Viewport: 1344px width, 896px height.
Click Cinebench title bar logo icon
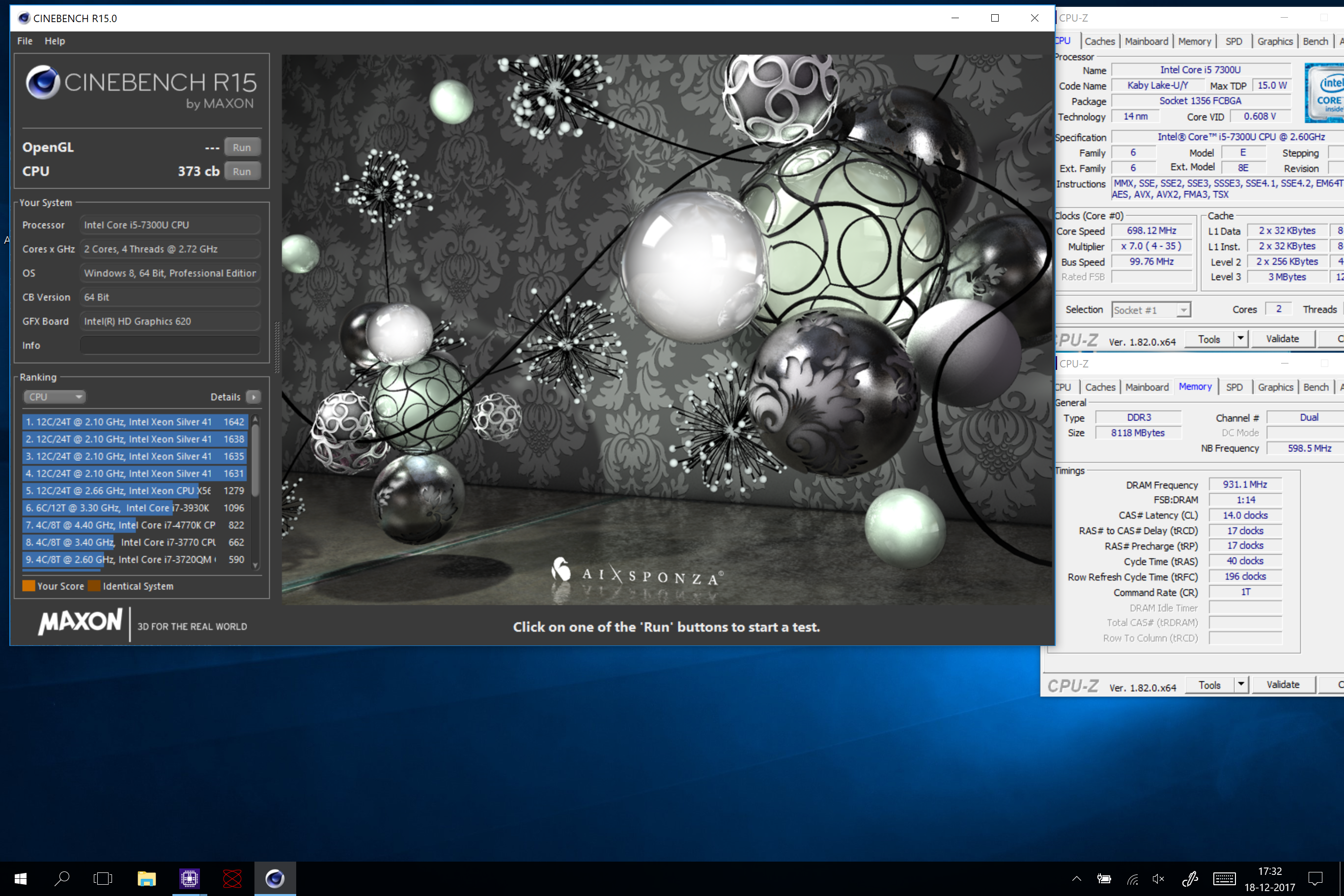click(x=24, y=18)
